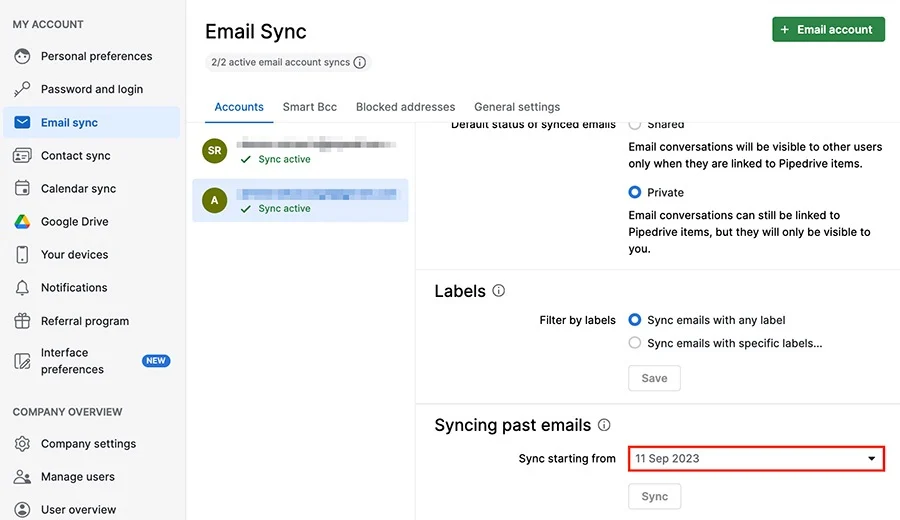Switch to the Smart Bcc tab

[x=309, y=107]
